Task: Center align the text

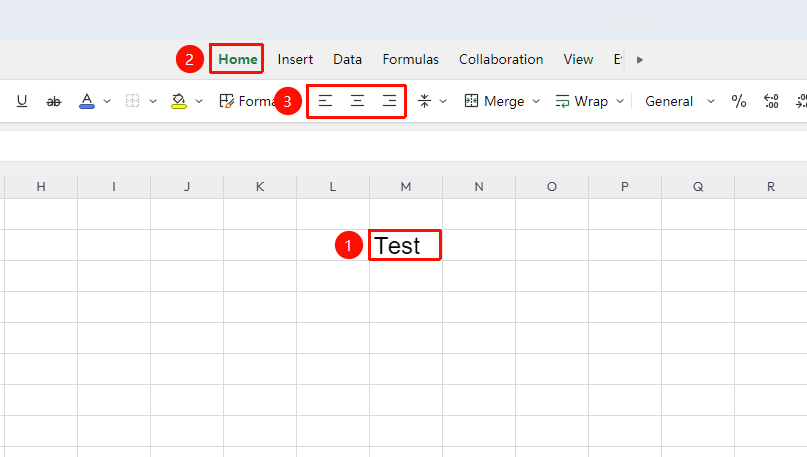Action: click(x=357, y=101)
